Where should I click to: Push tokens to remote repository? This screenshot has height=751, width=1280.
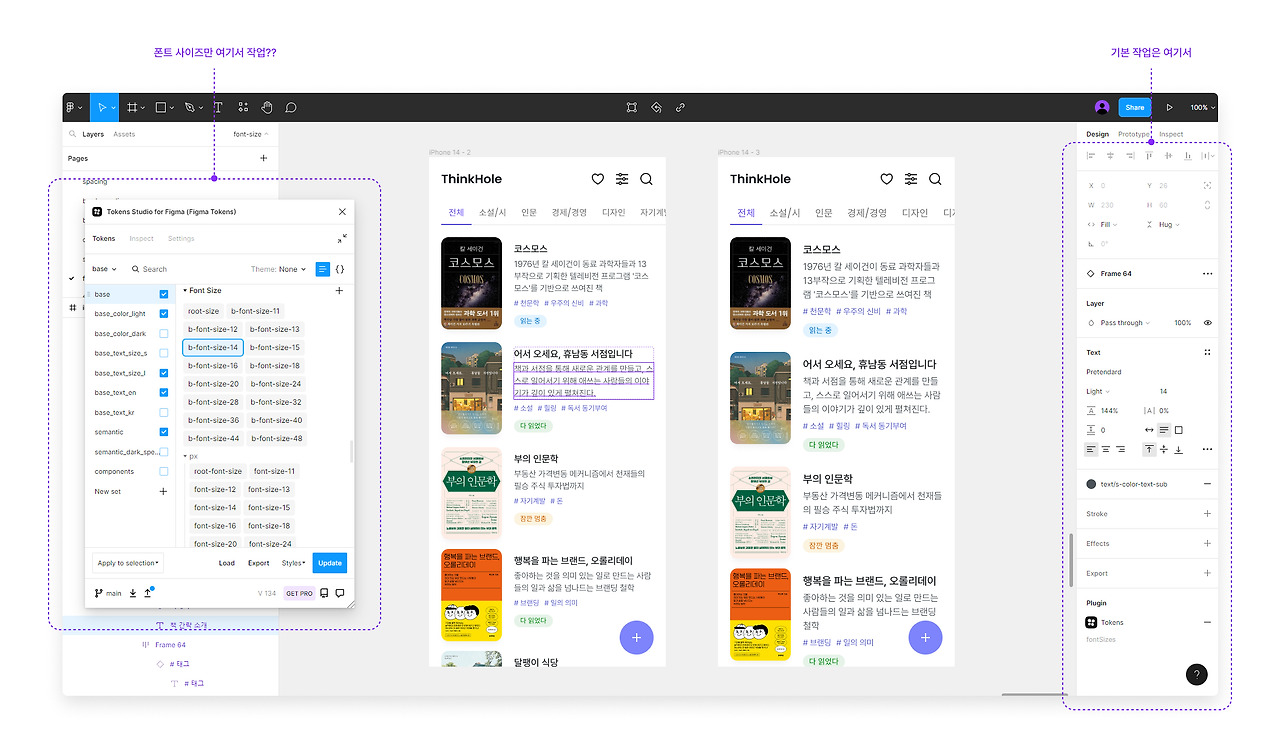148,593
